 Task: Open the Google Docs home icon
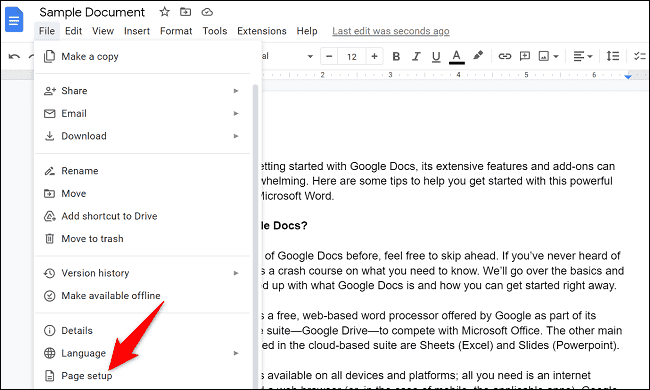click(x=14, y=19)
